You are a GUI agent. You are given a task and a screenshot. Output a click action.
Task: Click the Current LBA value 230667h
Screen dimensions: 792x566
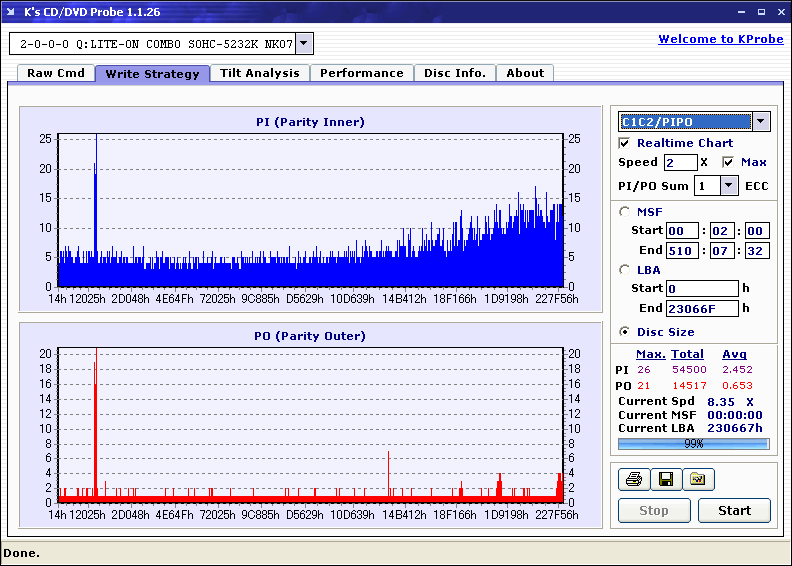[735, 428]
